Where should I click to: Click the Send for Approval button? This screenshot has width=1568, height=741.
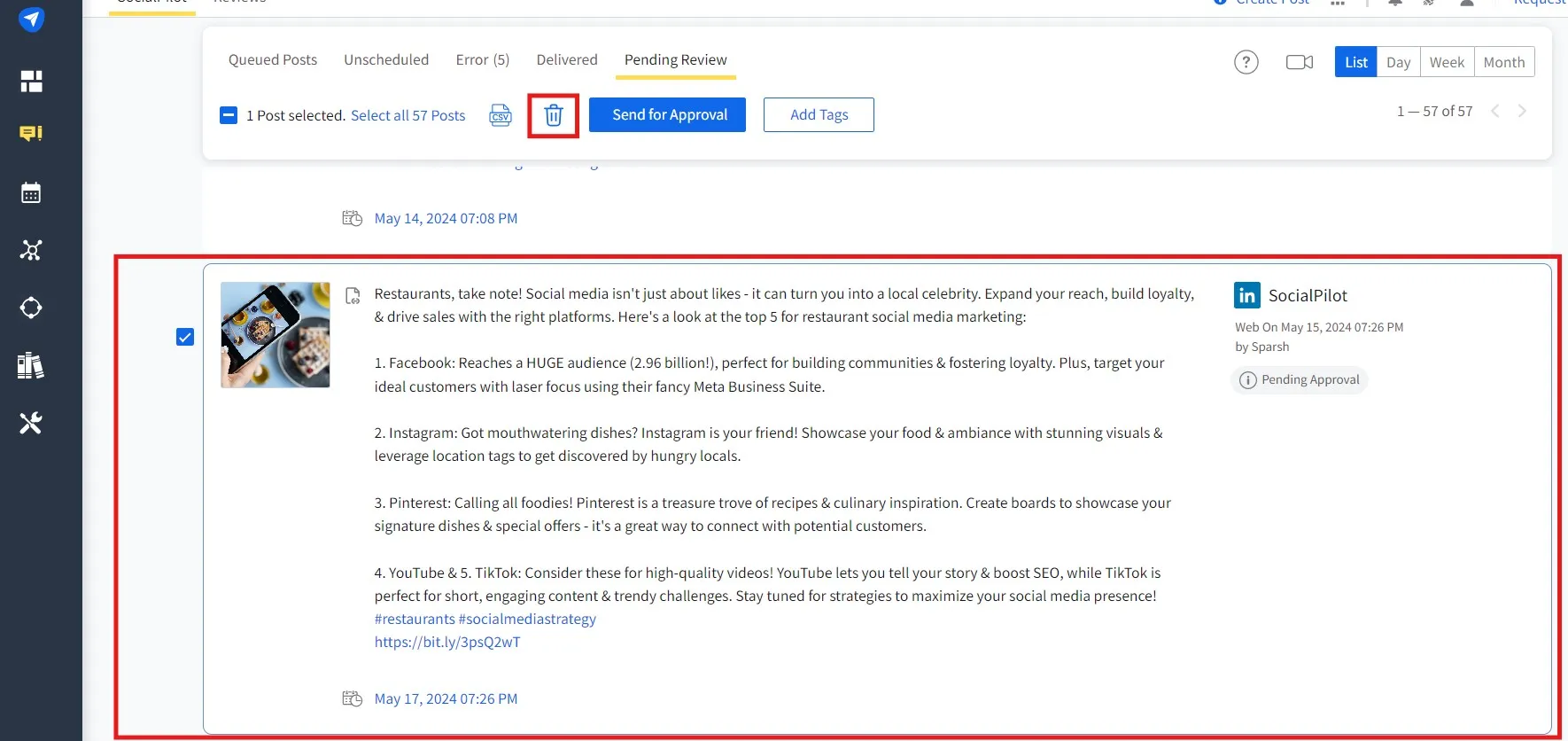pyautogui.click(x=667, y=114)
